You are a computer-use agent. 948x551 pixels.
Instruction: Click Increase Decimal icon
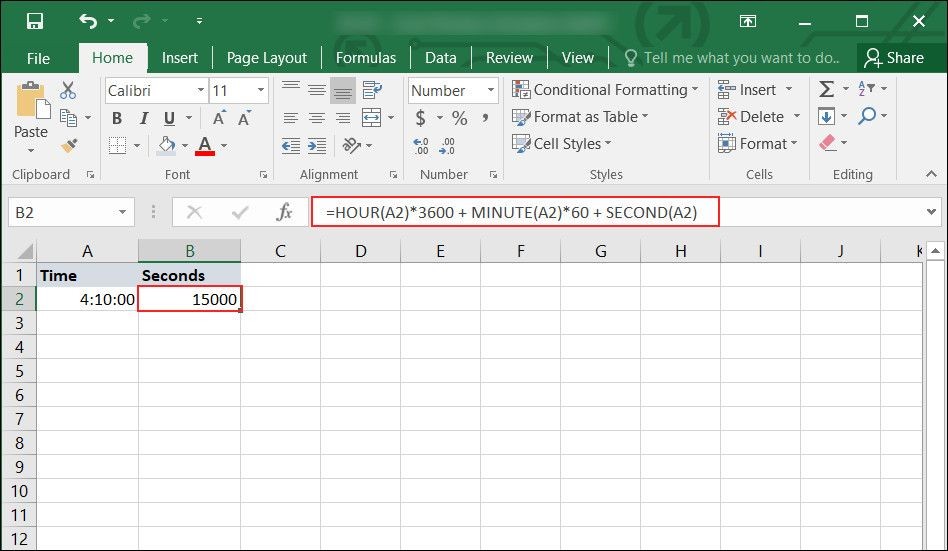(421, 146)
